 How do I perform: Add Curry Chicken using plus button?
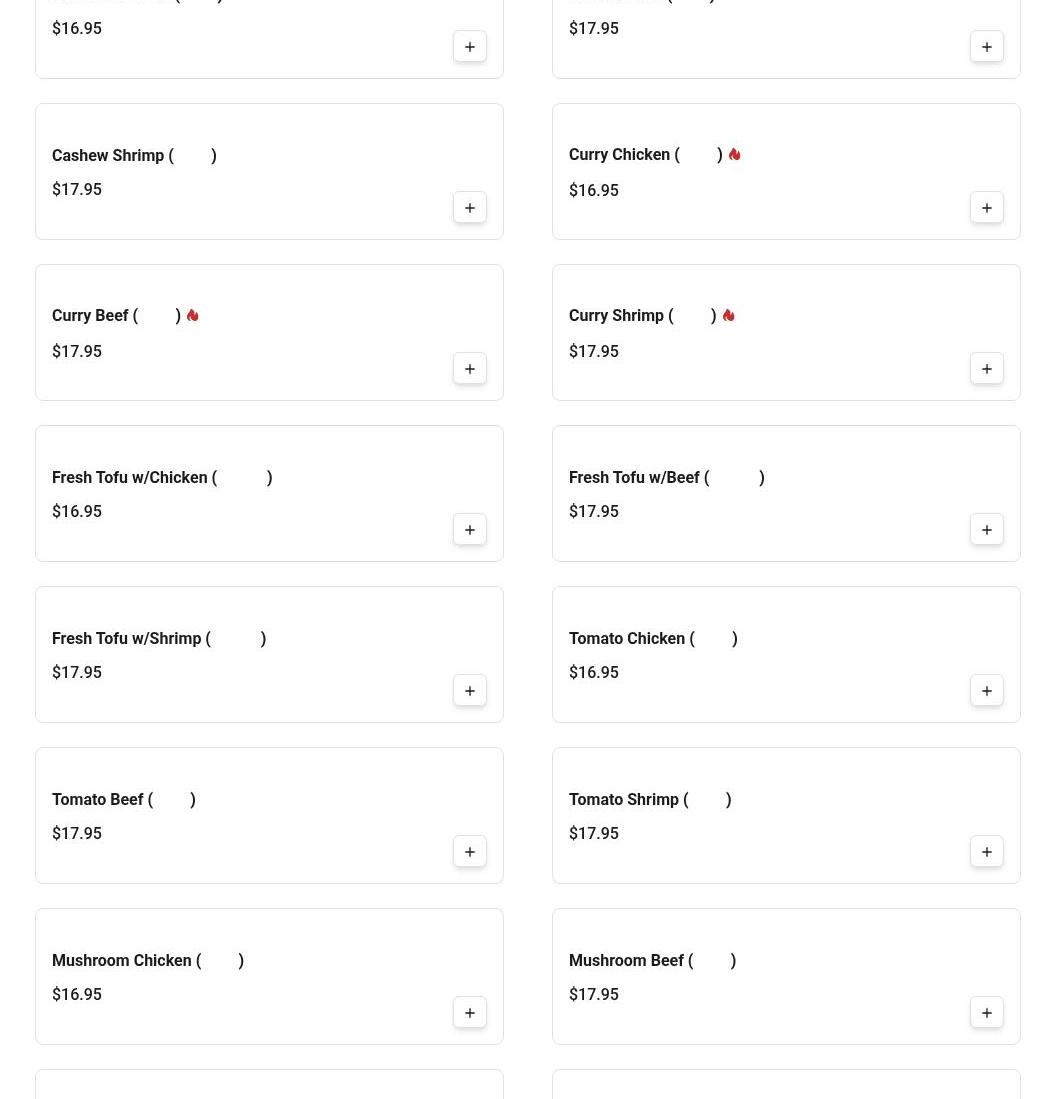tap(986, 207)
